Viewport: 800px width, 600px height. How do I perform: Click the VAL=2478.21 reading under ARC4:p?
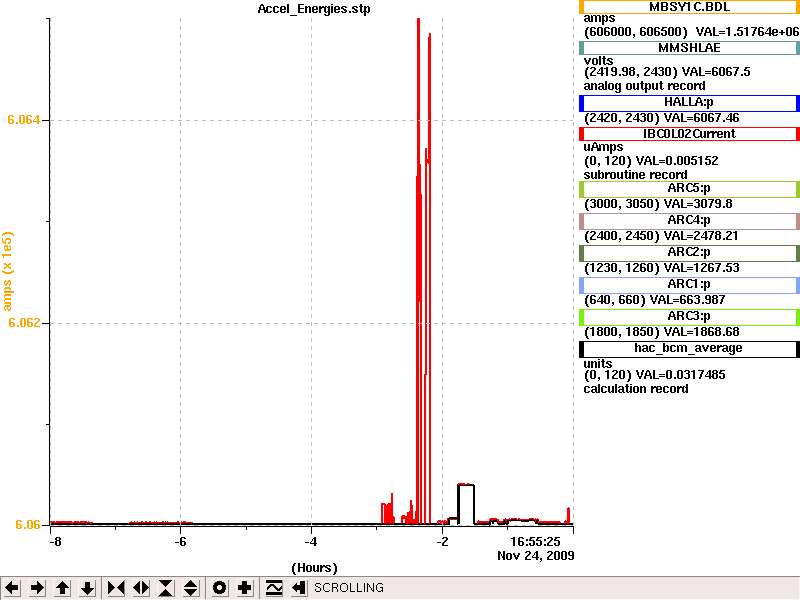(x=700, y=236)
